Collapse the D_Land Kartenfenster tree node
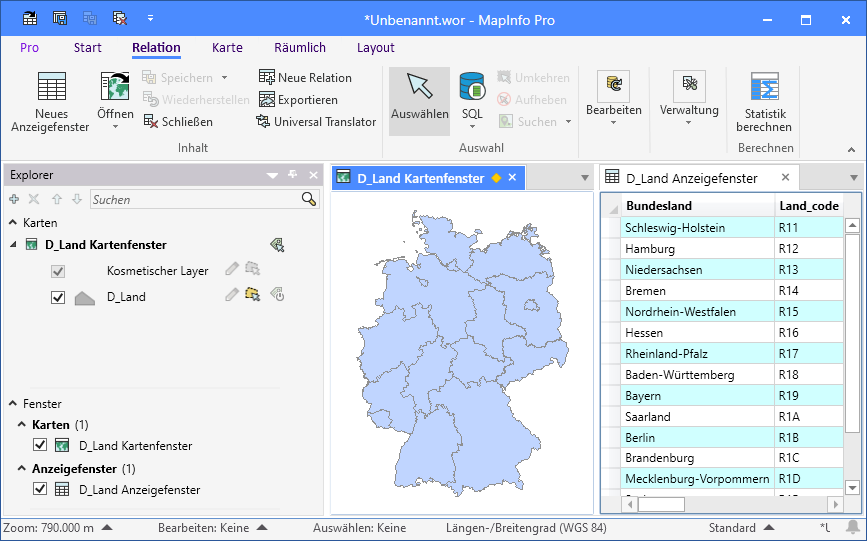This screenshot has width=867, height=541. [x=13, y=245]
